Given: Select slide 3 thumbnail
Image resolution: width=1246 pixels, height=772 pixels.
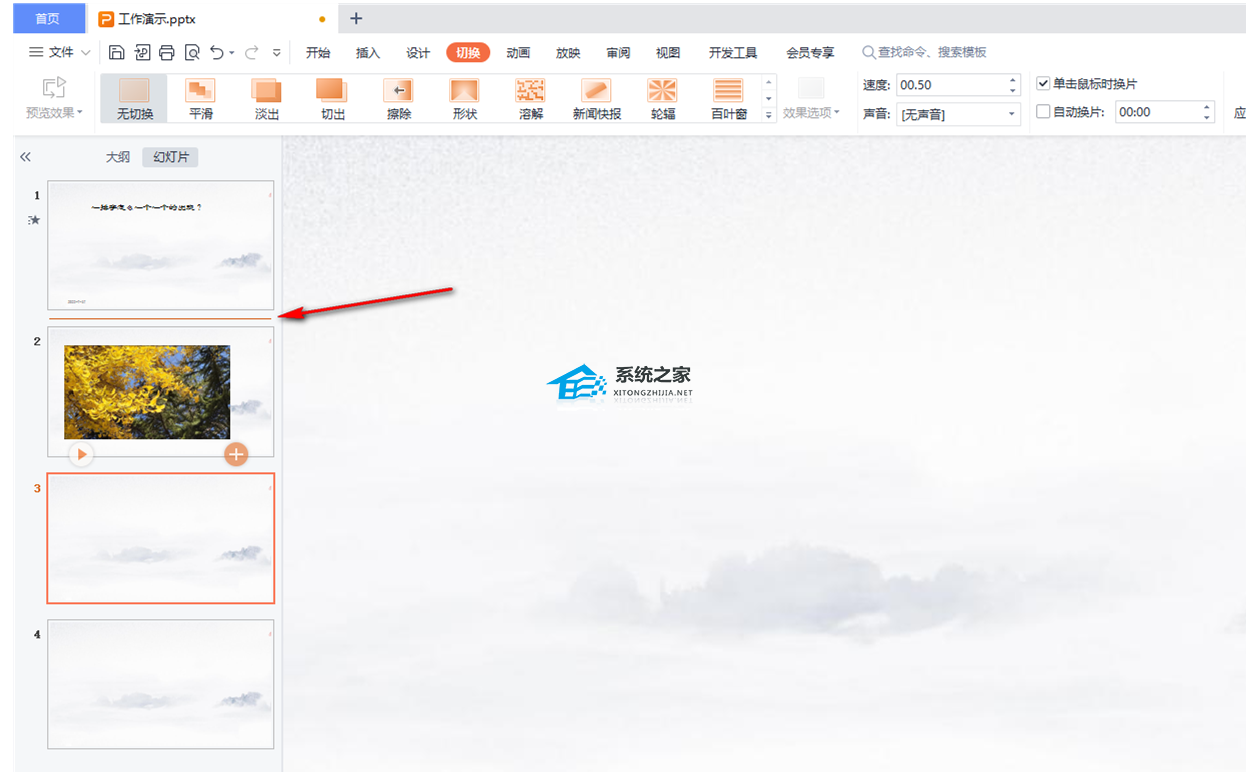Looking at the screenshot, I should [x=161, y=538].
